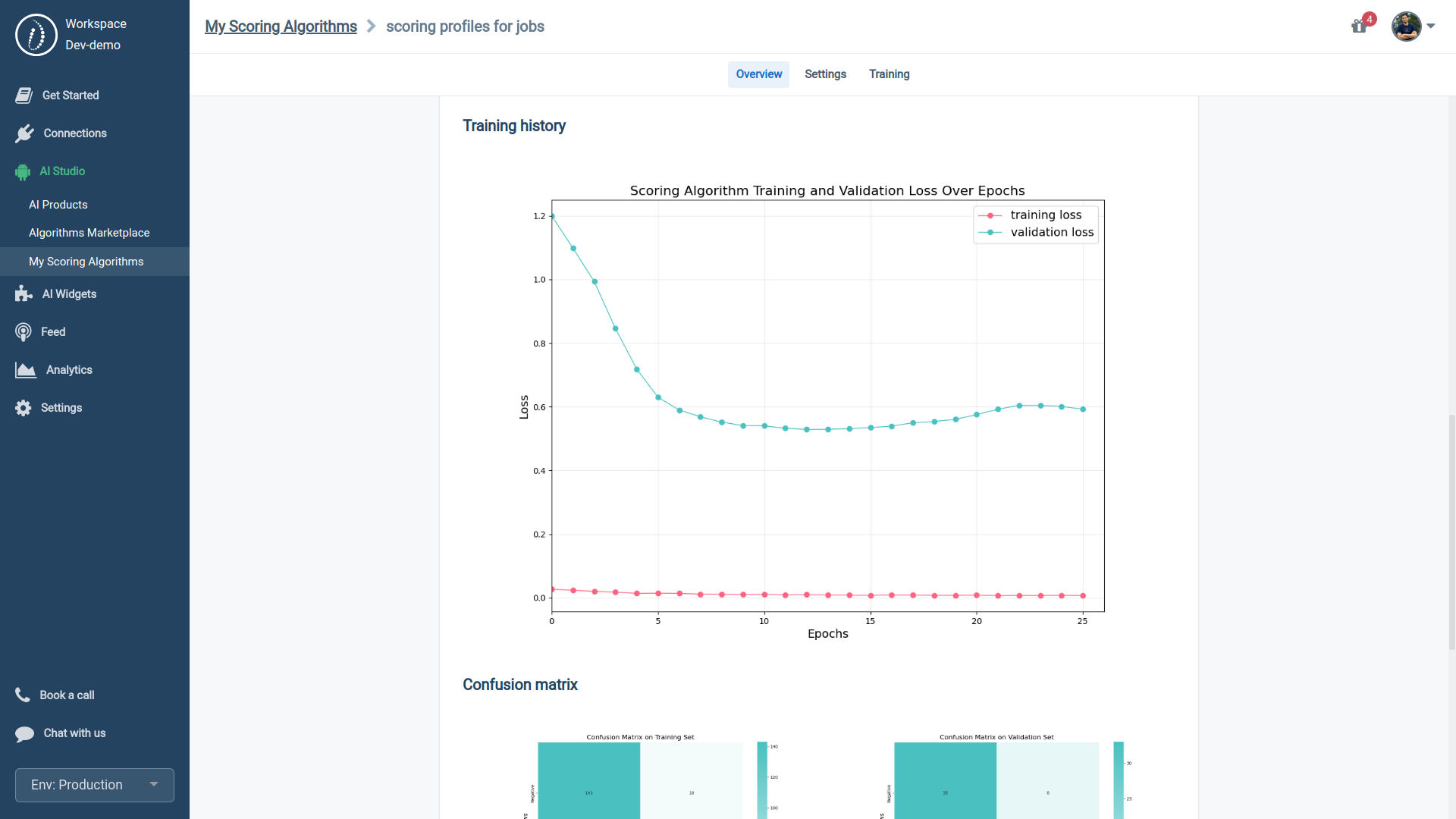Image resolution: width=1456 pixels, height=819 pixels.
Task: Go to Algorithms Marketplace
Action: pyautogui.click(x=89, y=233)
